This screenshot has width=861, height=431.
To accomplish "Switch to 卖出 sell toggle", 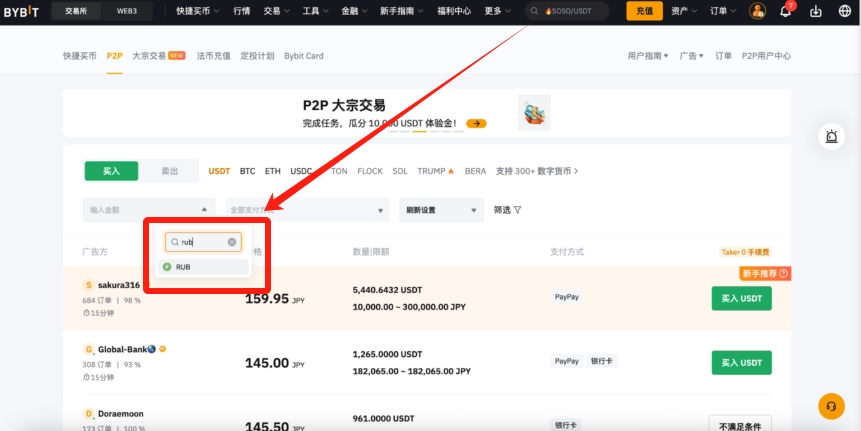I will (170, 171).
